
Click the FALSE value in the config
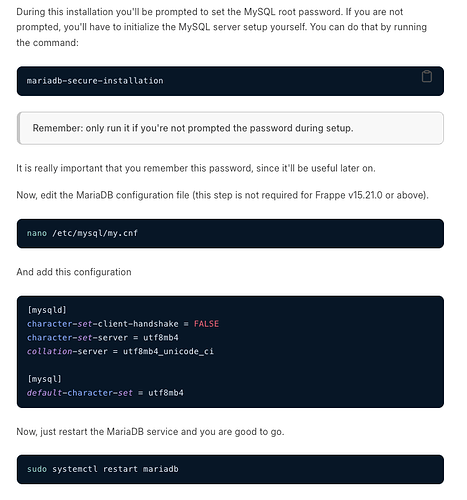206,324
